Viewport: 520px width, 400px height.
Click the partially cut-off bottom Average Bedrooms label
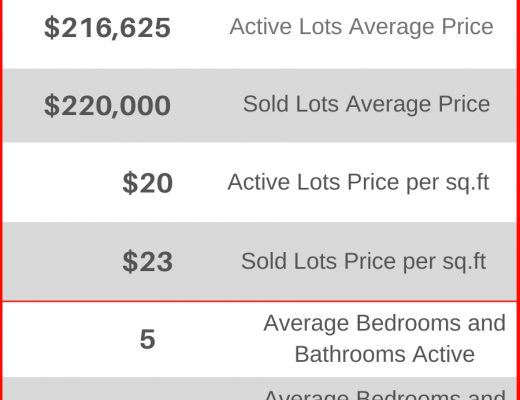tap(385, 395)
